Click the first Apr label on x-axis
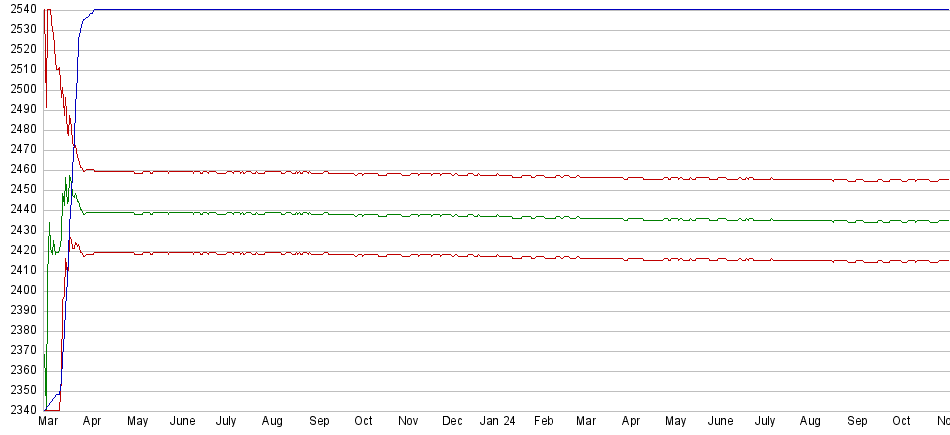Screen dimensions: 950x435 coord(92,422)
